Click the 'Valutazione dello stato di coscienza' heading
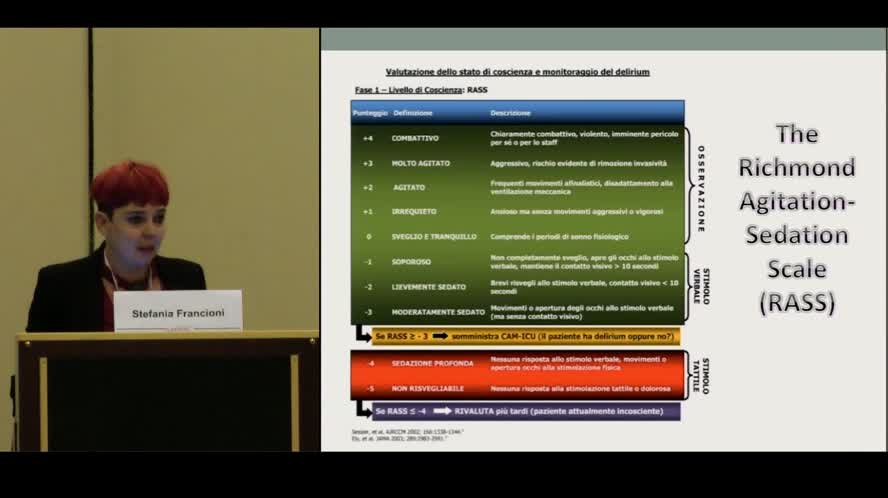888x498 pixels. tap(517, 72)
